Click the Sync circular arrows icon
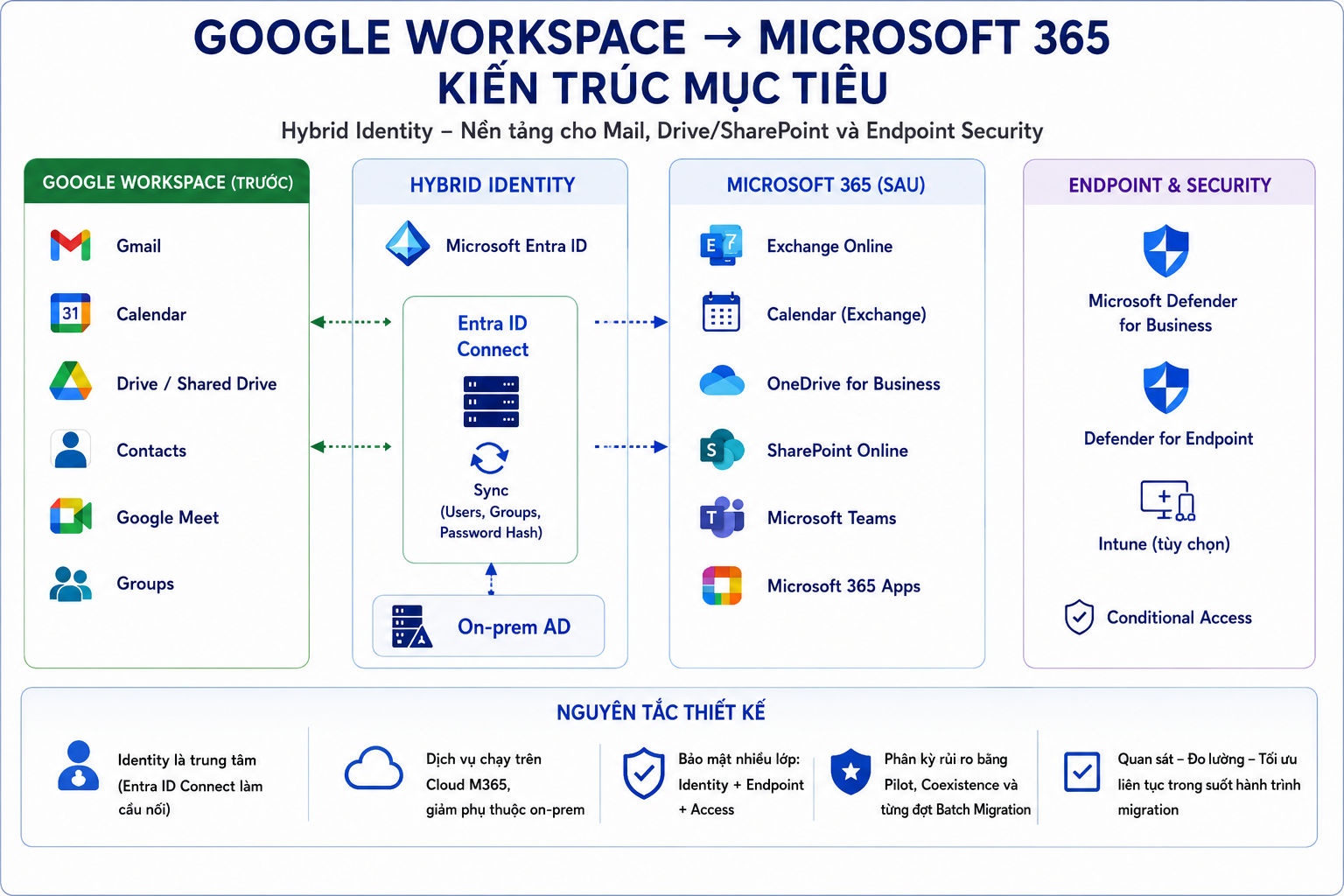Viewport: 1344px width, 896px height. tap(490, 458)
